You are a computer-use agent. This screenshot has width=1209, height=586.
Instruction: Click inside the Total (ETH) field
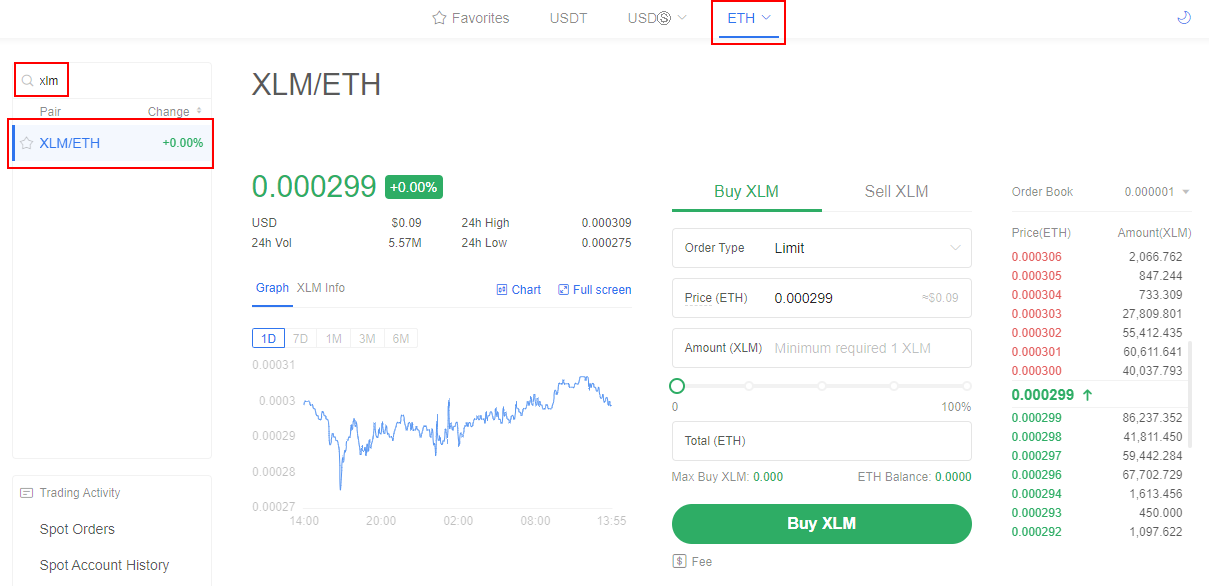[x=821, y=441]
